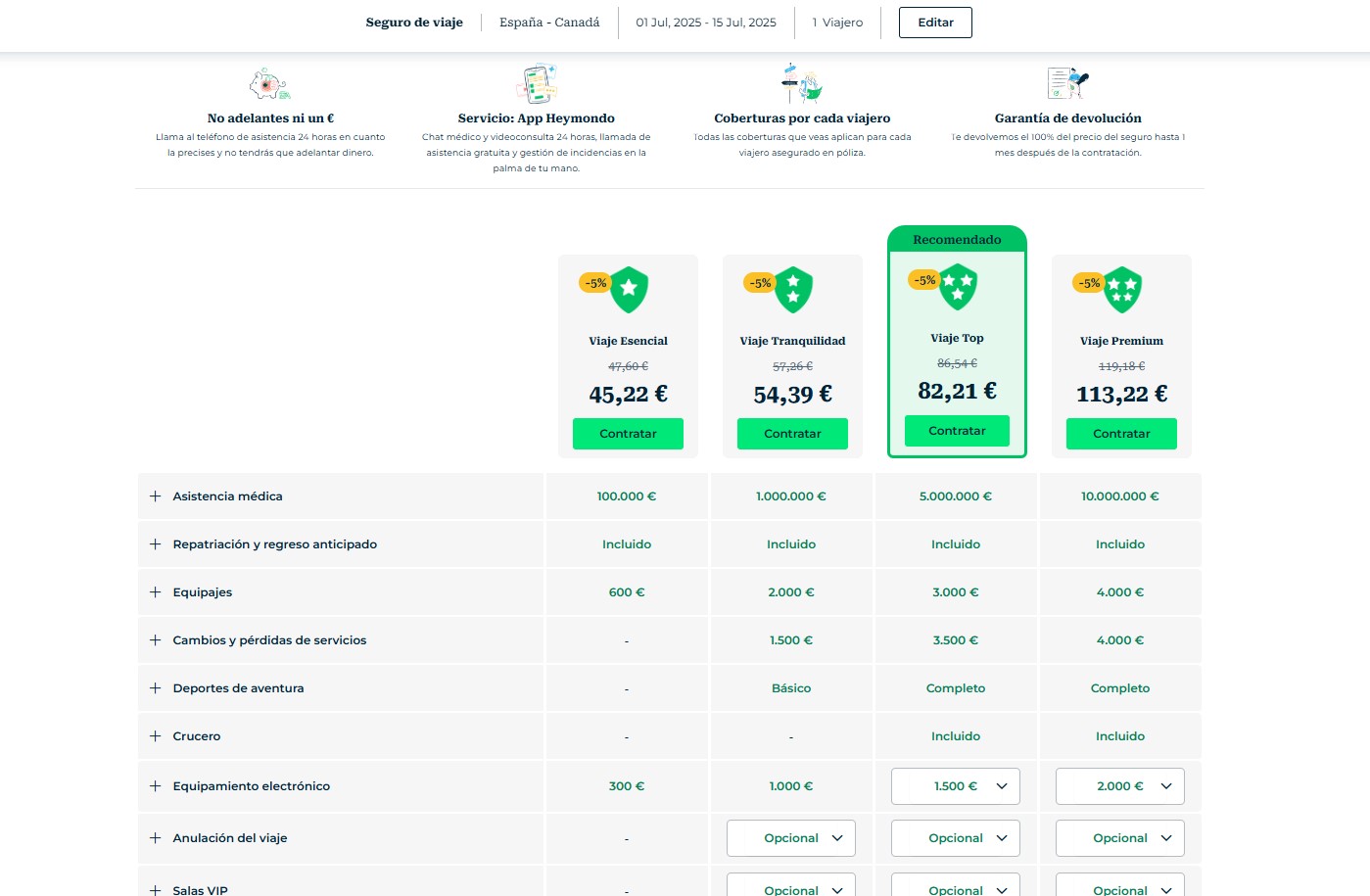Image resolution: width=1370 pixels, height=896 pixels.
Task: Click the refund guarantee document illustration
Action: coord(1067,83)
